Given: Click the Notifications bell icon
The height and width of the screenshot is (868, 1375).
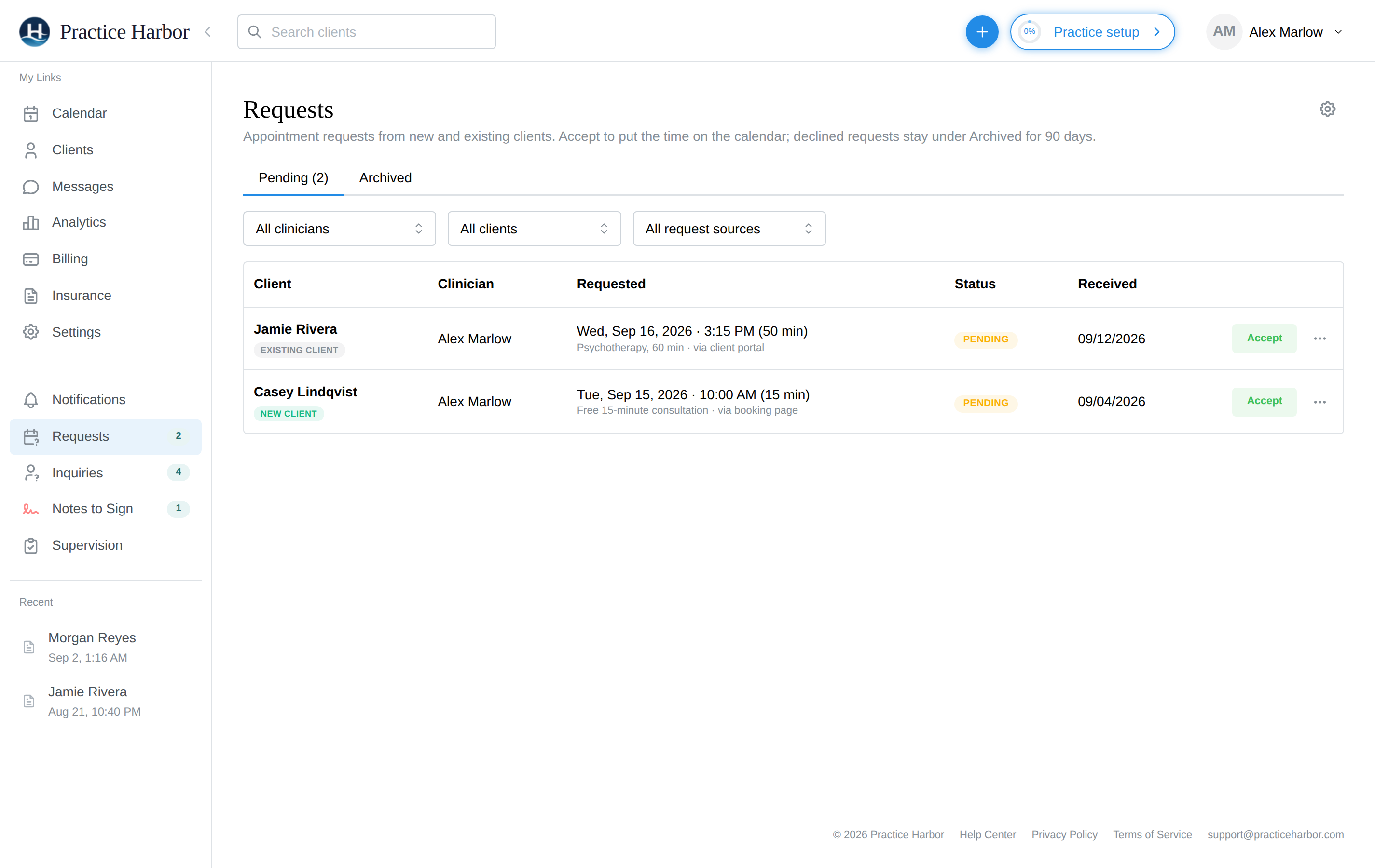Looking at the screenshot, I should pyautogui.click(x=31, y=400).
